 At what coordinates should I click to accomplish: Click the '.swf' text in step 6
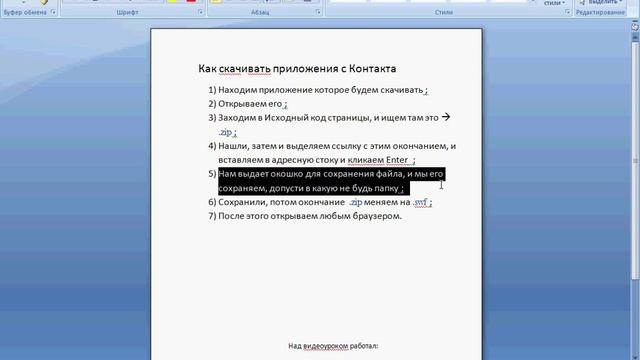(420, 202)
